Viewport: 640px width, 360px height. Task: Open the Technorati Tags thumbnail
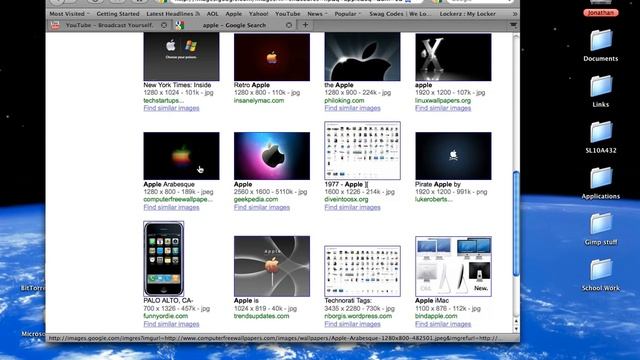pyautogui.click(x=362, y=271)
